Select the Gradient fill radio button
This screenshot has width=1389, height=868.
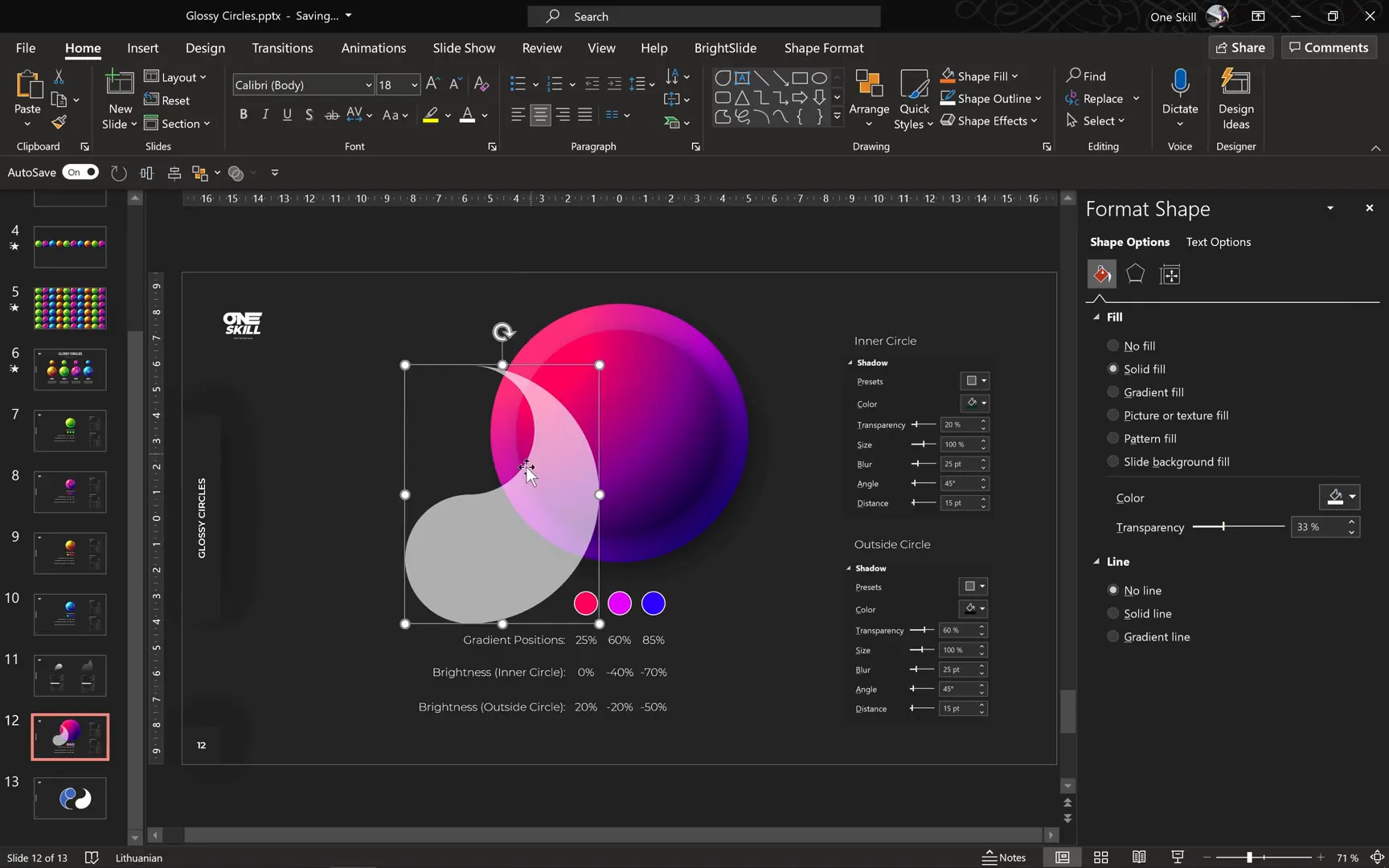pos(1113,391)
